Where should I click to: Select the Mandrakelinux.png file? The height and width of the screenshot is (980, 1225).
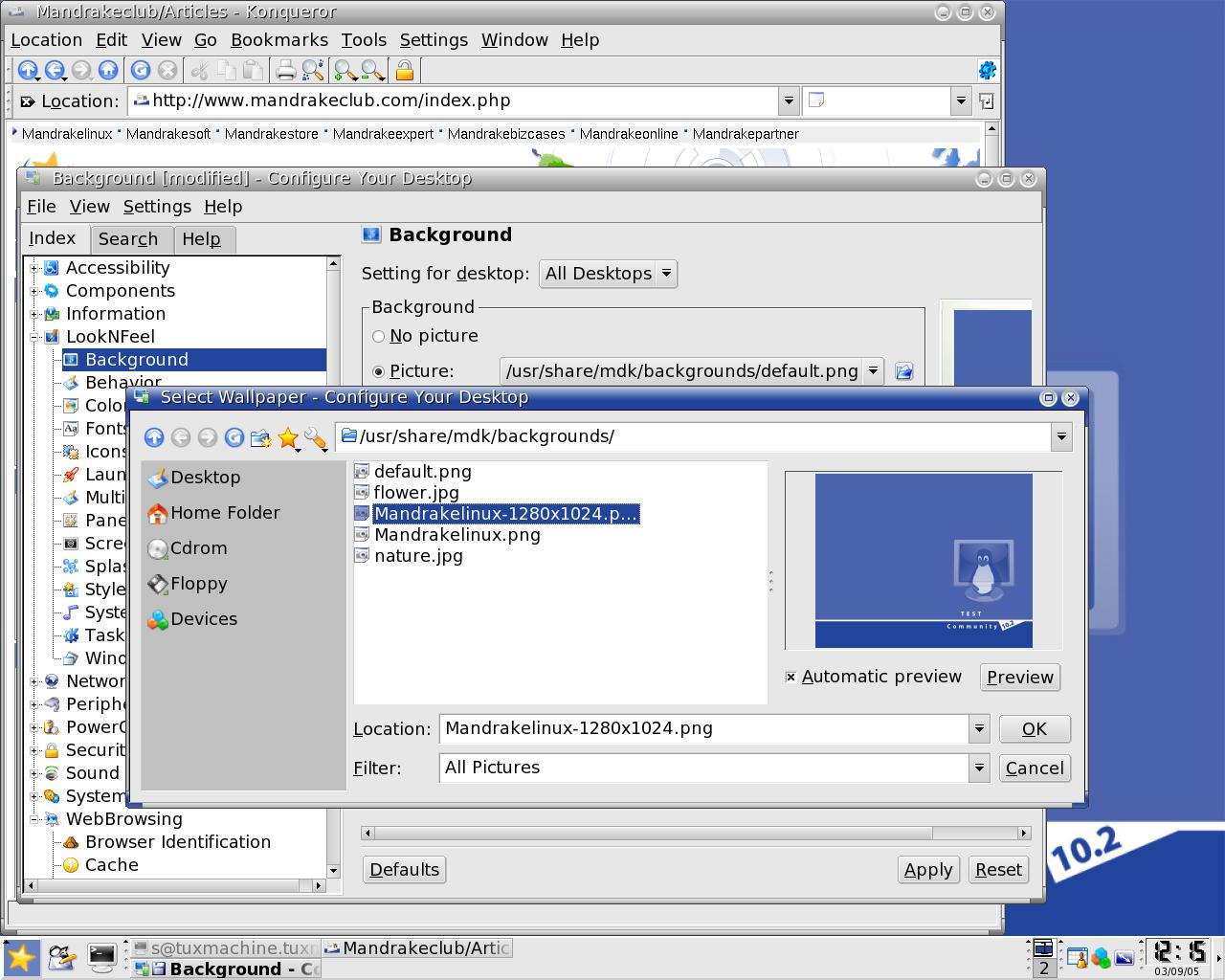pos(447,535)
